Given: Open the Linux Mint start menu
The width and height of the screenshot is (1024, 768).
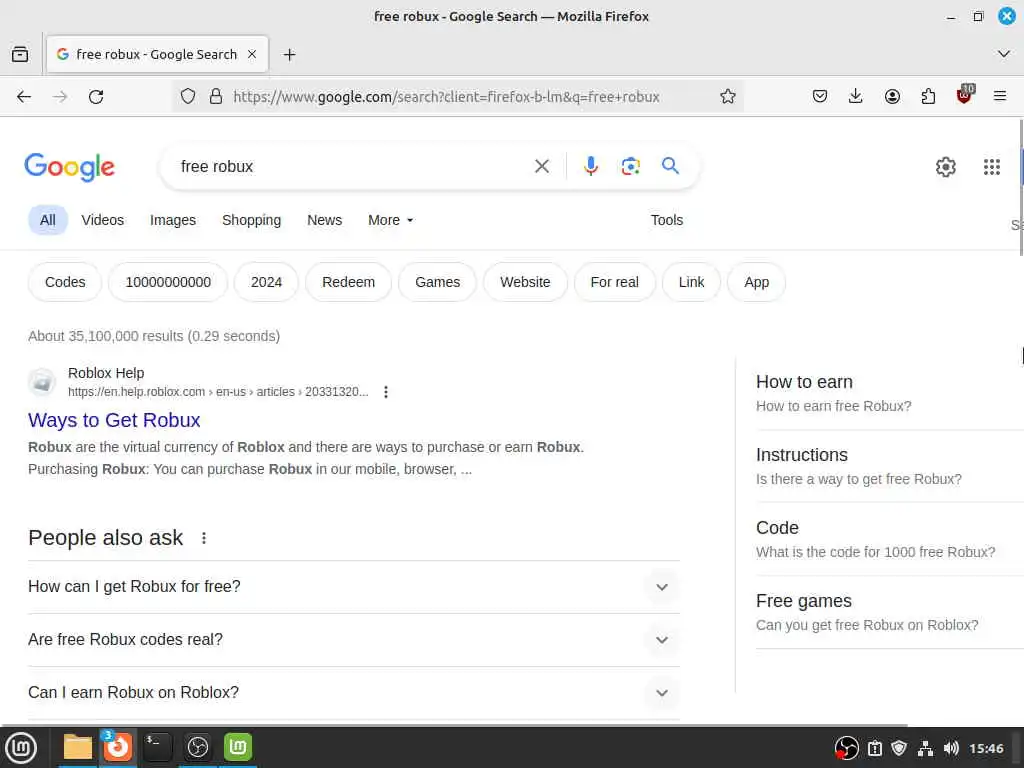Looking at the screenshot, I should (21, 747).
